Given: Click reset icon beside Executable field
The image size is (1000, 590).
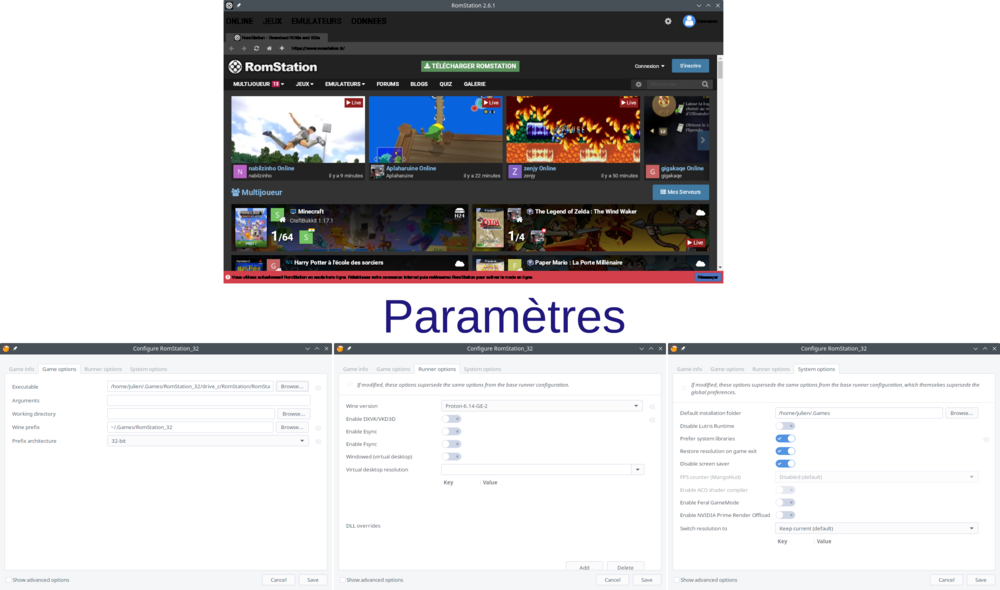Looking at the screenshot, I should click(318, 387).
